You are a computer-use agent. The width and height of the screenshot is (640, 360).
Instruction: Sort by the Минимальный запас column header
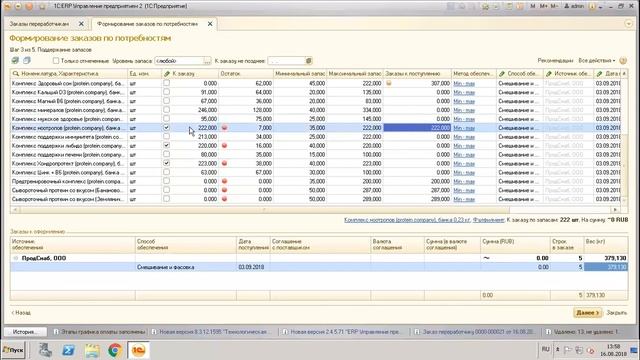pos(300,73)
